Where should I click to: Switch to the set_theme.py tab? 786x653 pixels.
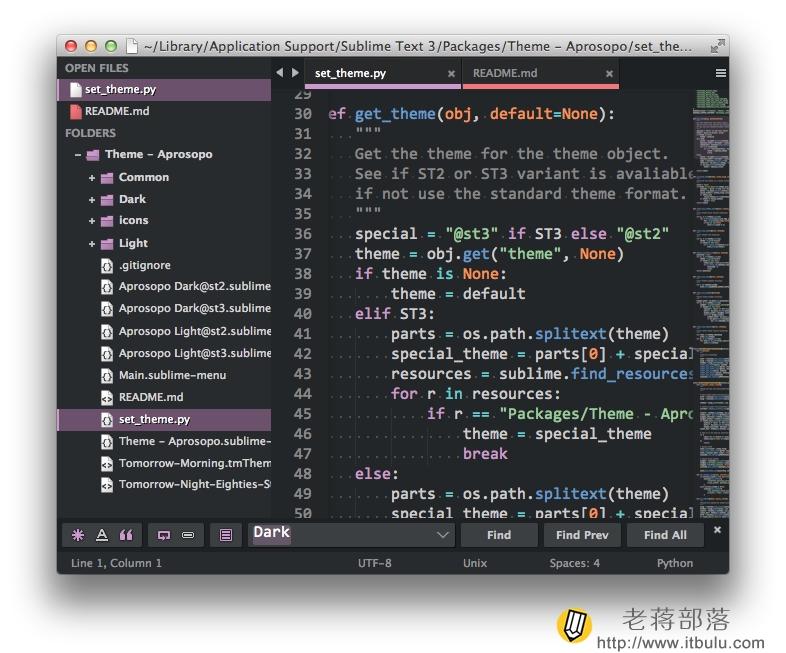point(382,73)
